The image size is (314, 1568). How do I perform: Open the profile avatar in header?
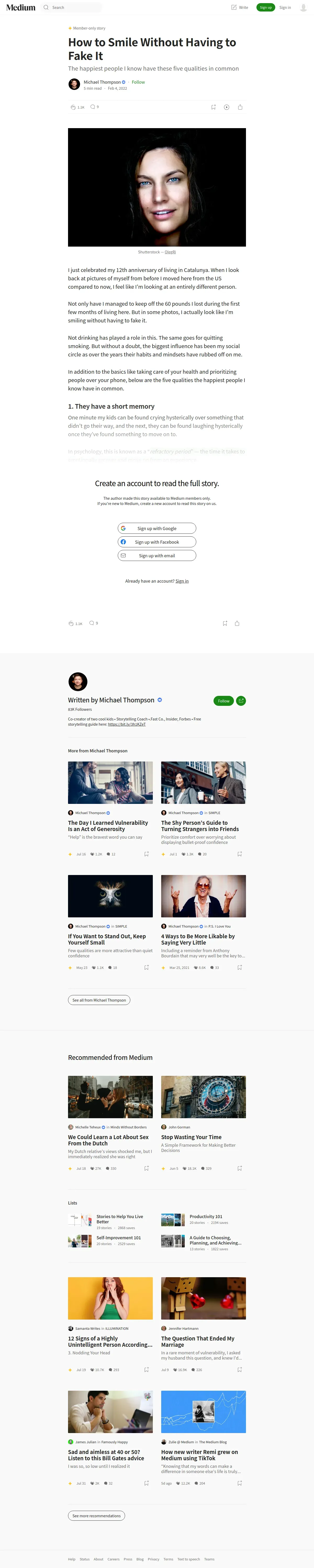tap(303, 7)
